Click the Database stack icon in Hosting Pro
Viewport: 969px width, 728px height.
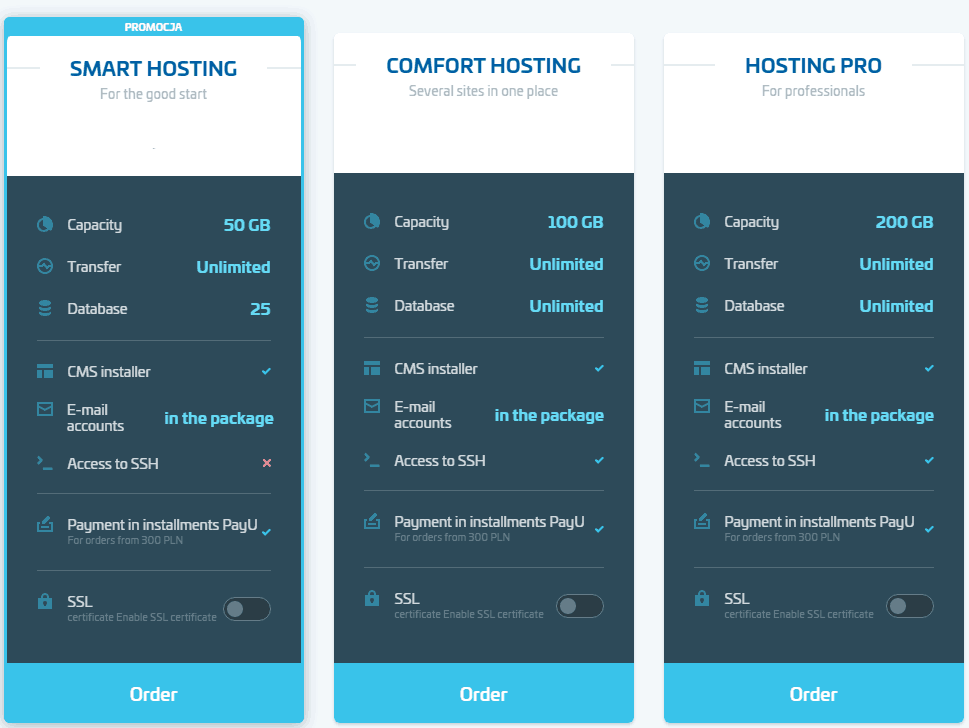pyautogui.click(x=701, y=305)
